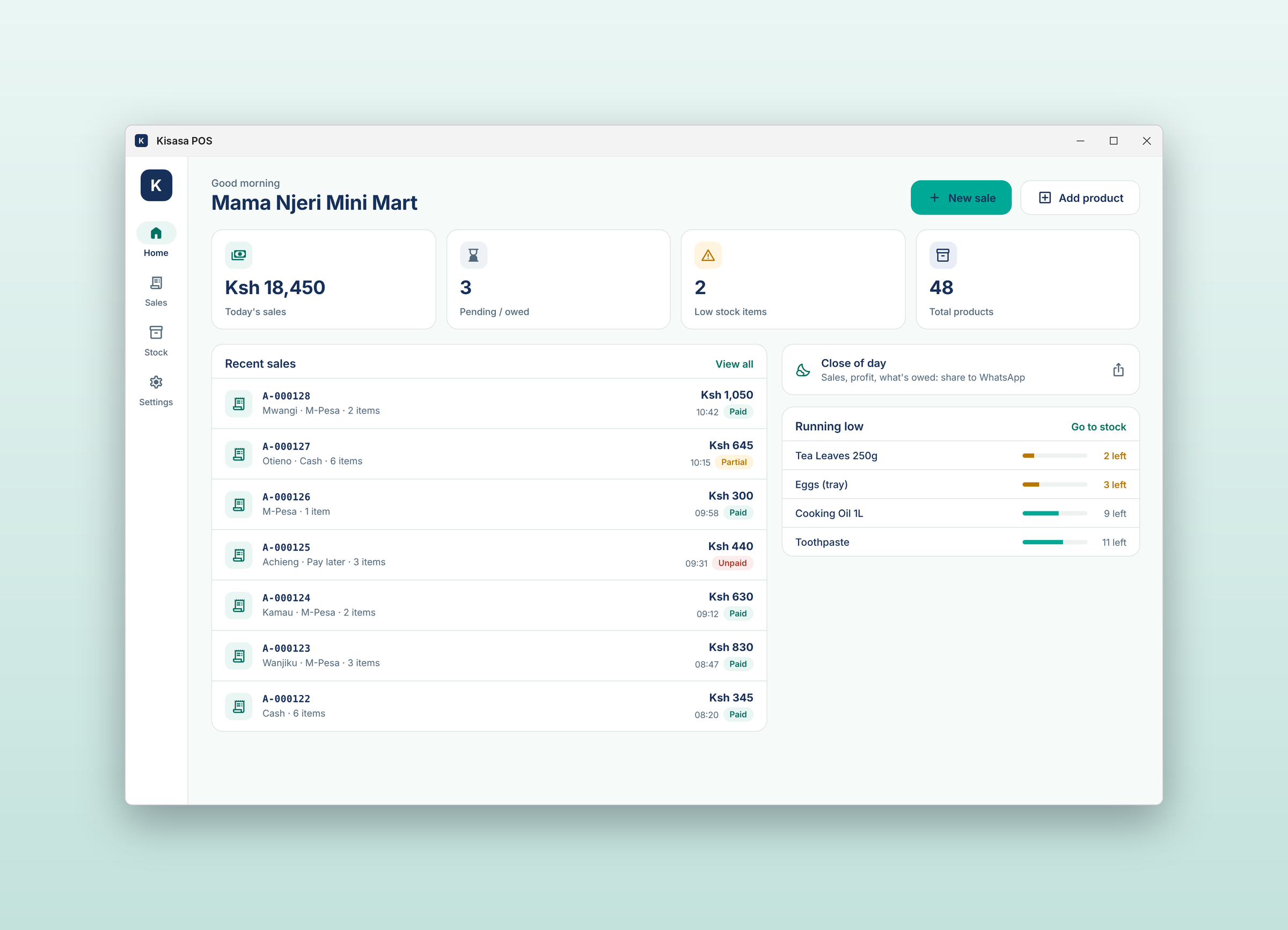Click the Tea Leaves 250g stock level bar
Viewport: 1288px width, 930px height.
[x=1055, y=456]
